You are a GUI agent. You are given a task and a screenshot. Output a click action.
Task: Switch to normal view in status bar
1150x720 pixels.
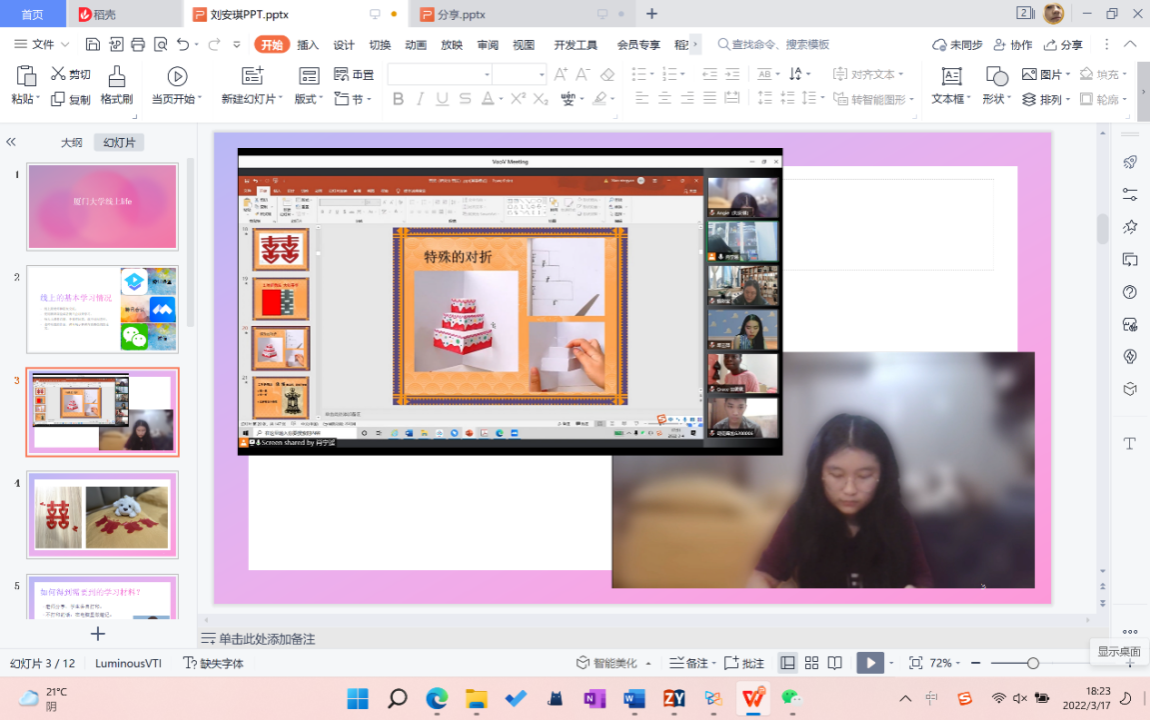tap(788, 663)
